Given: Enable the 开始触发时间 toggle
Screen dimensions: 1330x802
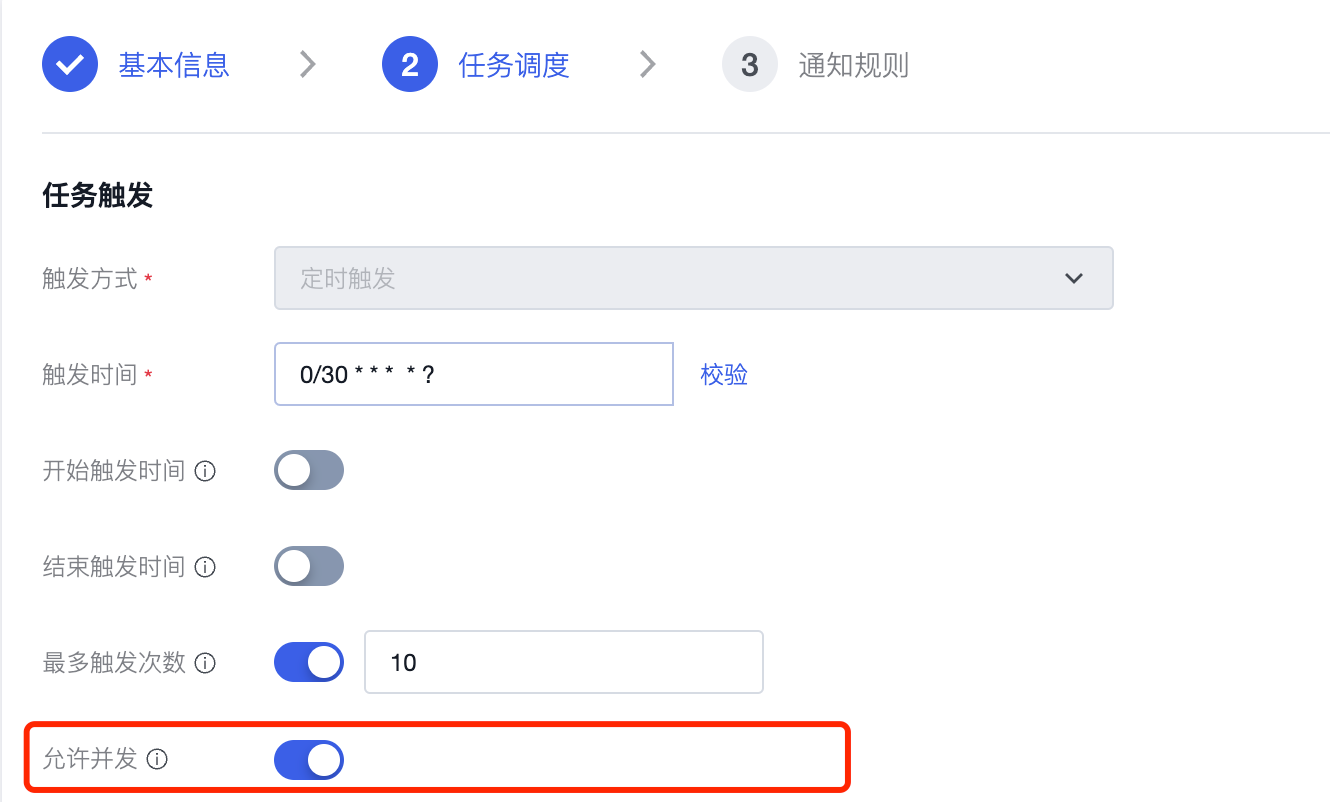Looking at the screenshot, I should click(x=309, y=470).
